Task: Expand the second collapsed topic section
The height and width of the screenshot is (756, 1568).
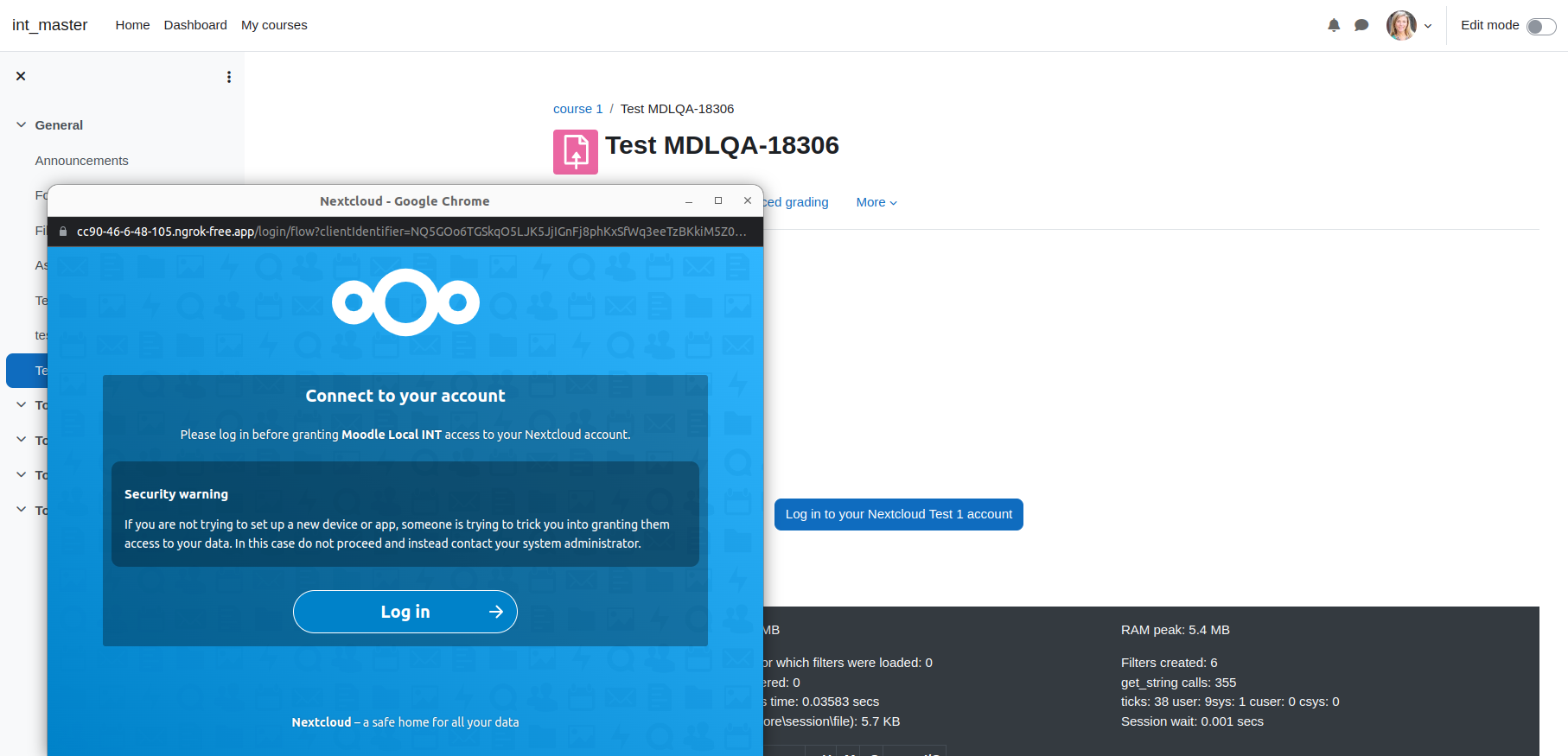Action: point(21,440)
